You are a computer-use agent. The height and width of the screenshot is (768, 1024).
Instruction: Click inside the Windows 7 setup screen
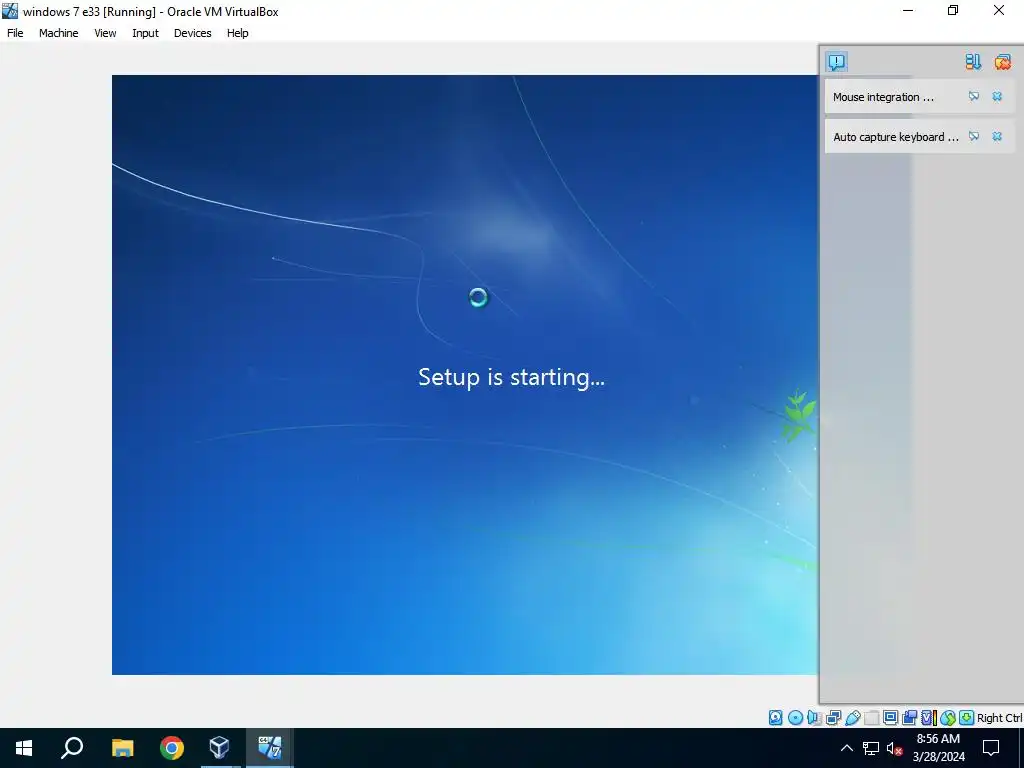point(464,374)
